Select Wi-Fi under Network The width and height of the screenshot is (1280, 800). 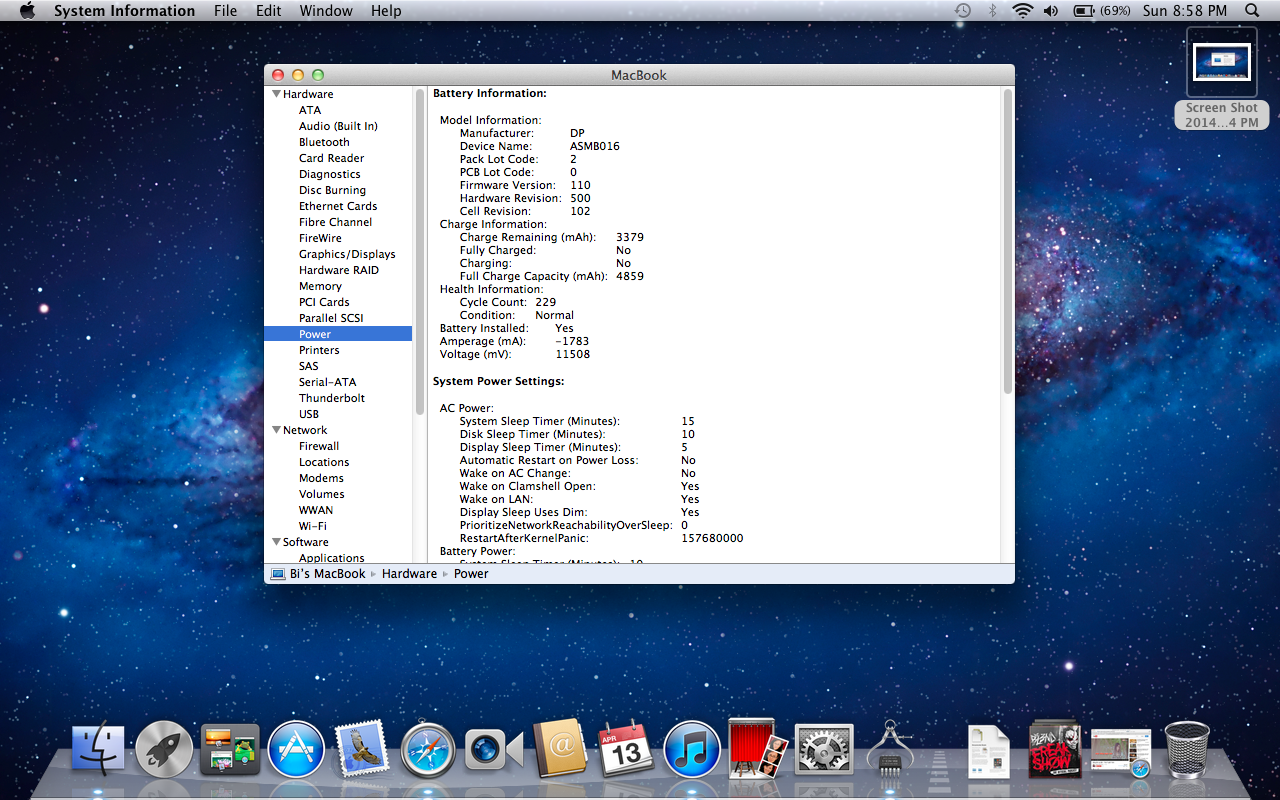coord(312,526)
